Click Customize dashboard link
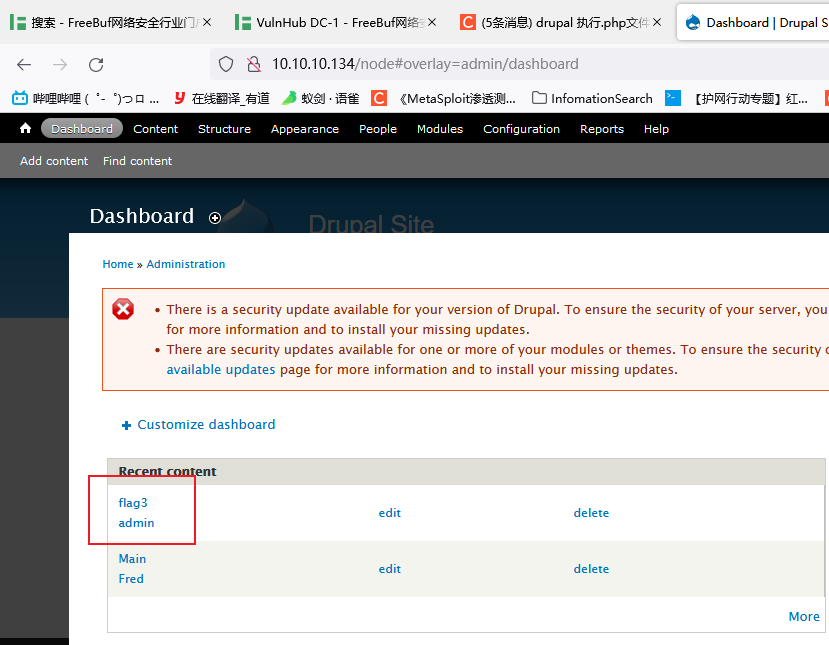This screenshot has width=829, height=645. pos(206,425)
